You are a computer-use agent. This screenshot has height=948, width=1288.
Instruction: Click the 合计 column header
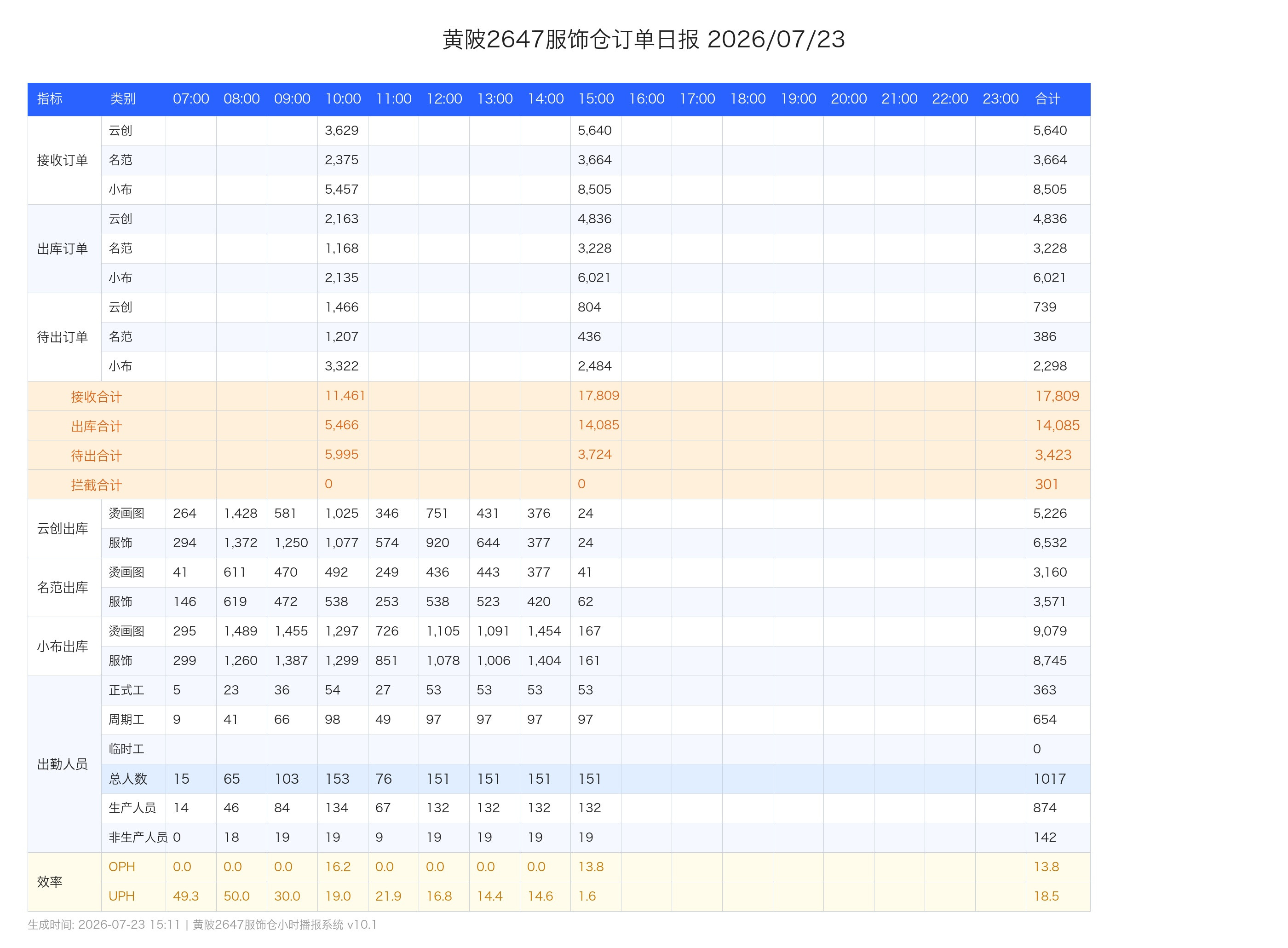point(1048,98)
